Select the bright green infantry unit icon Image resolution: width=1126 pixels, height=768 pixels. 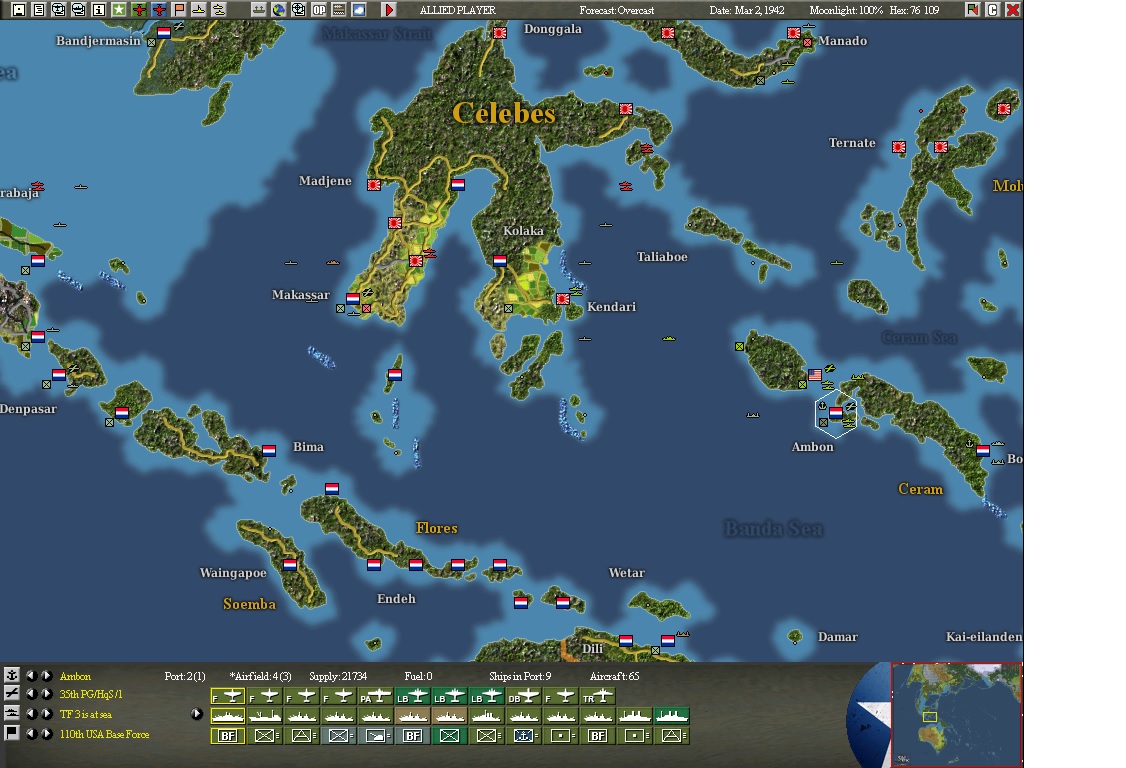[450, 736]
